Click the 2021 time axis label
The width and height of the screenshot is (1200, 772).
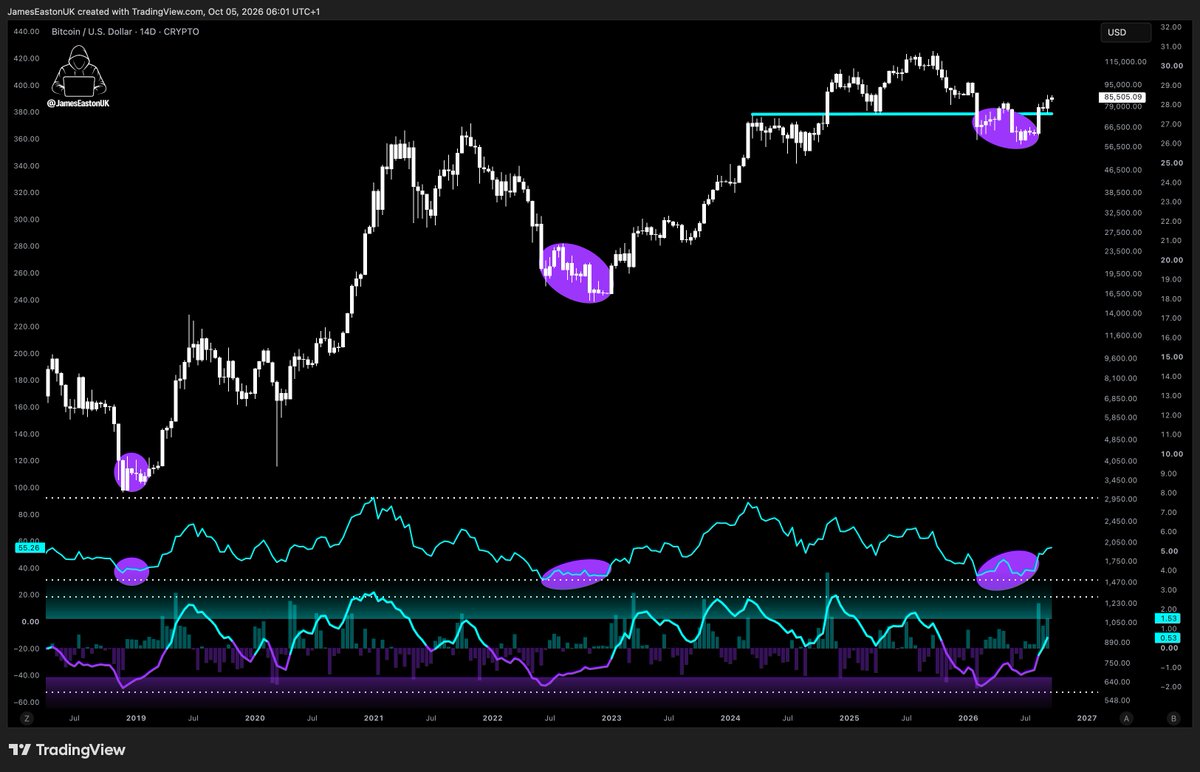[374, 718]
